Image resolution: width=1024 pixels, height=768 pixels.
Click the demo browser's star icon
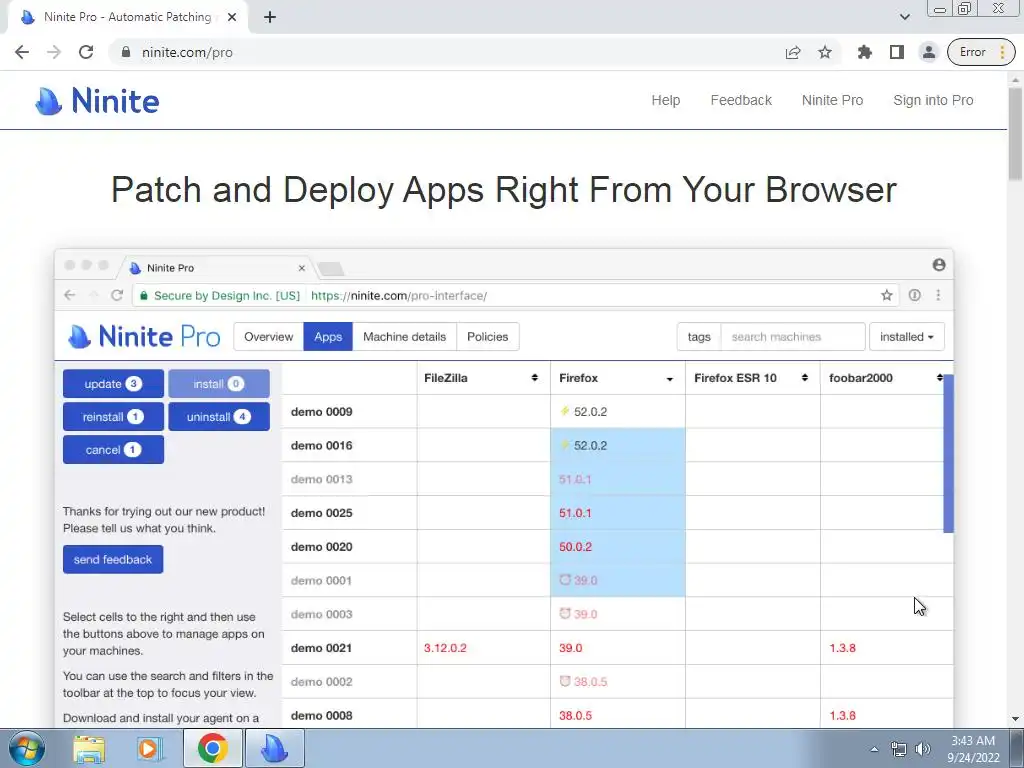click(886, 295)
